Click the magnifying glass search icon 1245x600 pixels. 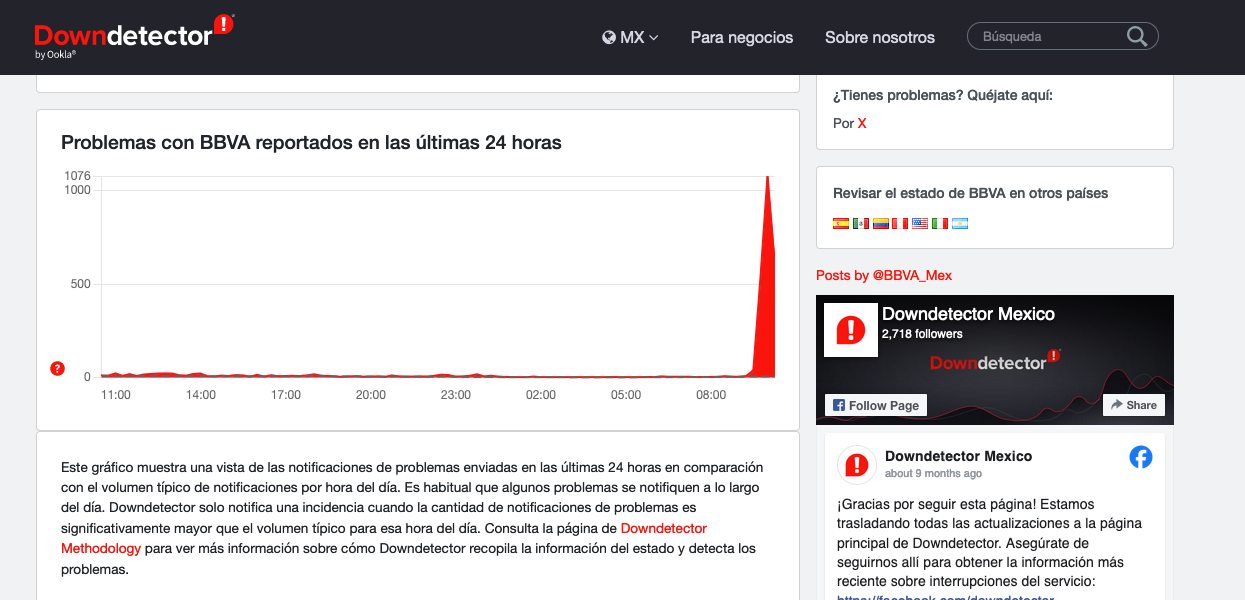click(1137, 37)
